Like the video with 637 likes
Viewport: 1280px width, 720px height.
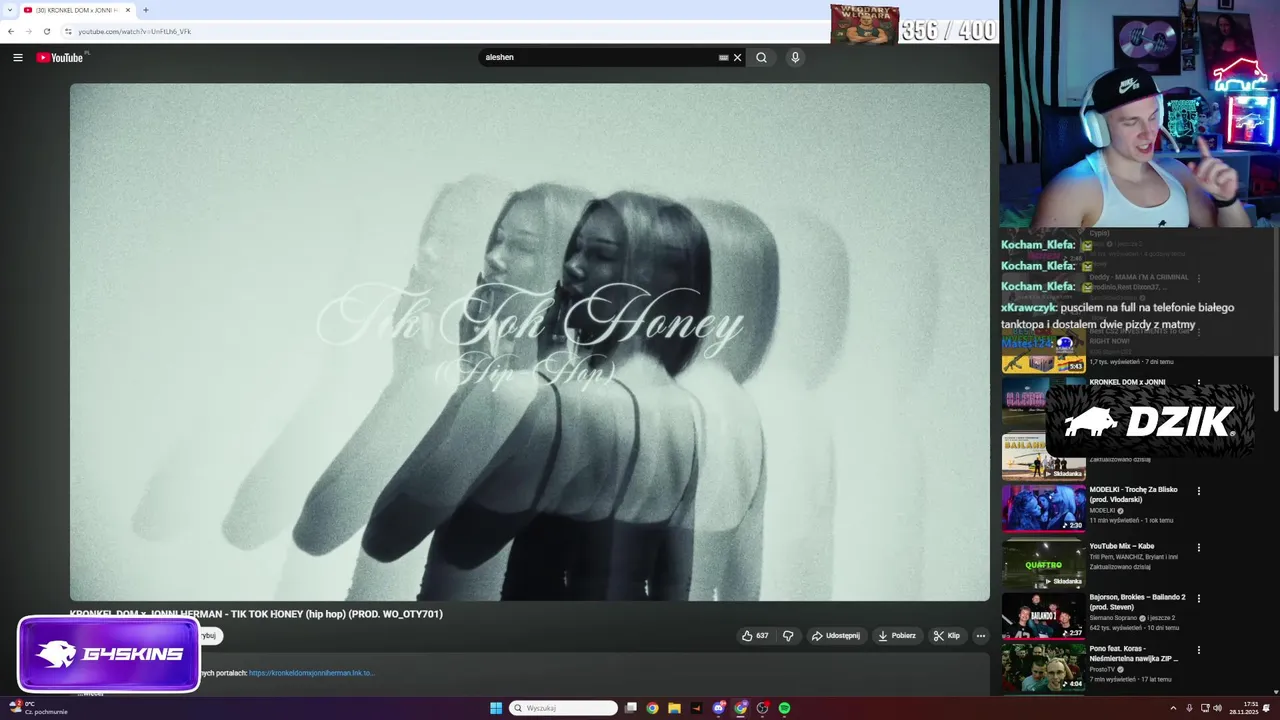(x=755, y=636)
